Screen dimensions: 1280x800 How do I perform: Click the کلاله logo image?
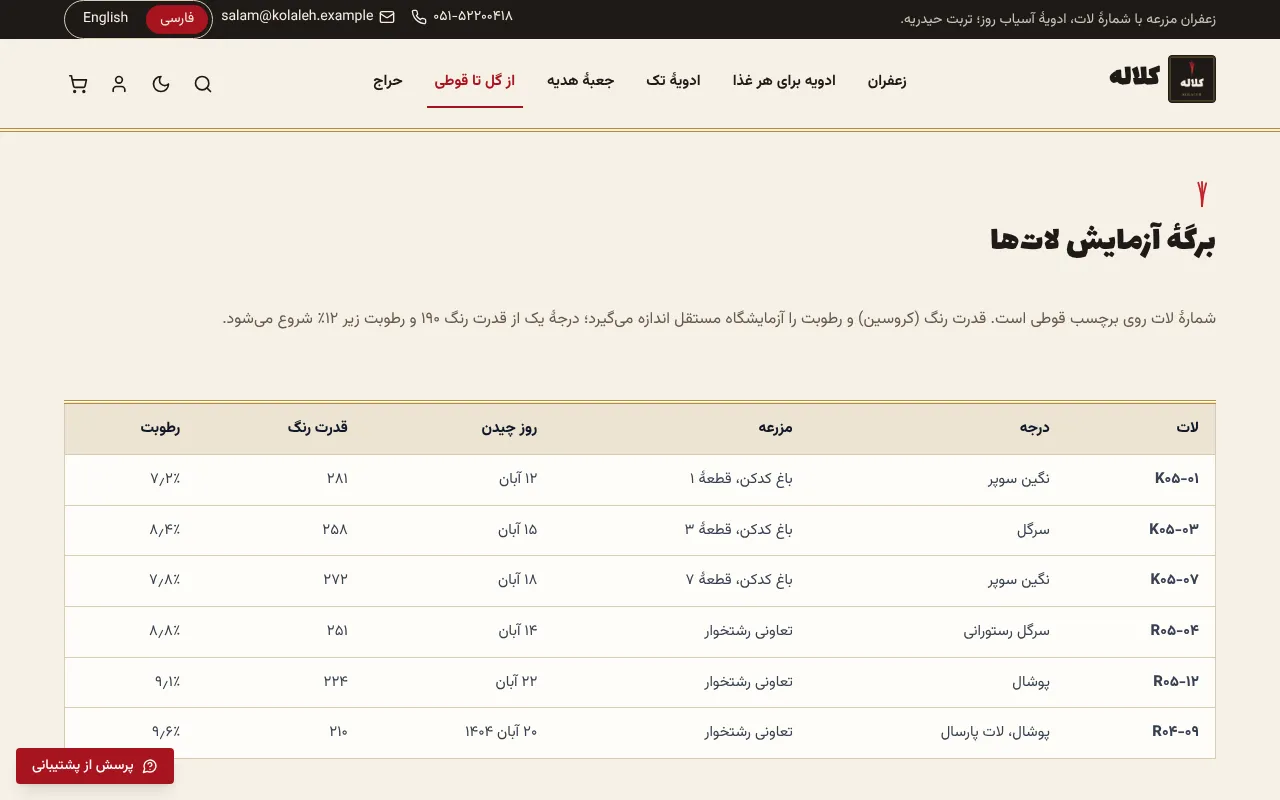pyautogui.click(x=1192, y=79)
